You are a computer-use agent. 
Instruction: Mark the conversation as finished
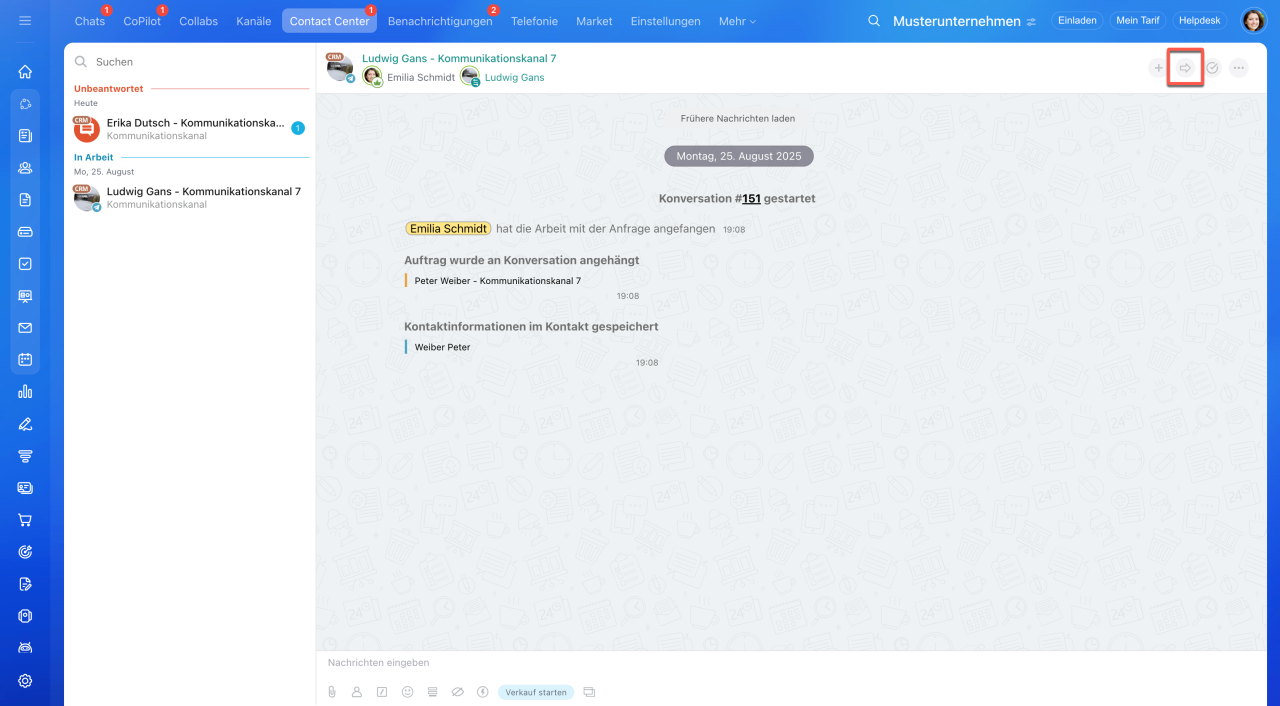(1212, 68)
